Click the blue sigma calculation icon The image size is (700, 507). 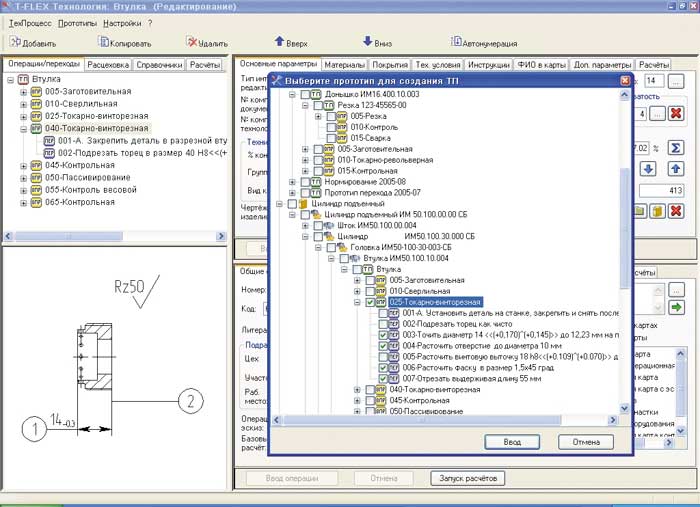(675, 148)
